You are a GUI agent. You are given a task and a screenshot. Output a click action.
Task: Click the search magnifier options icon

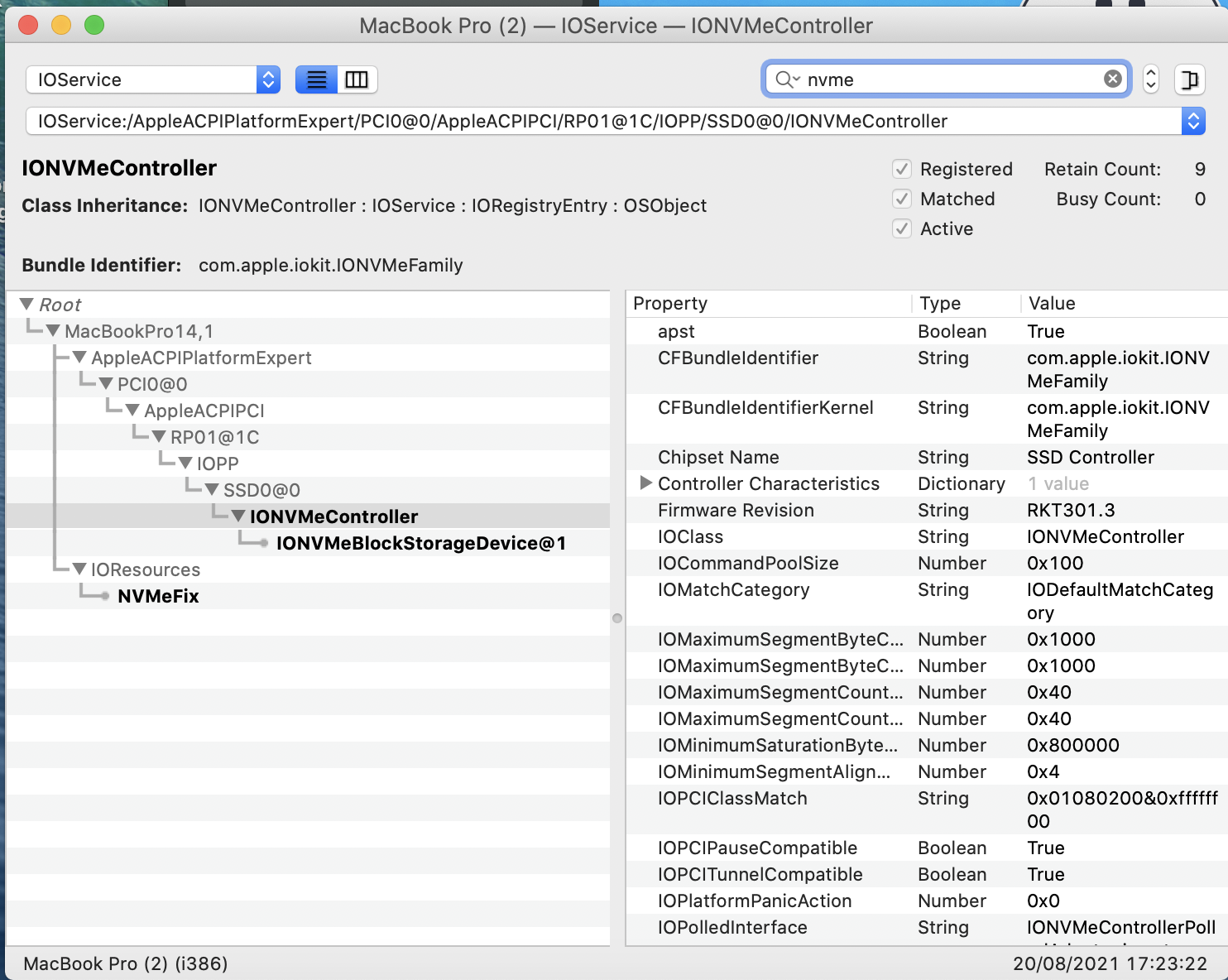tap(787, 79)
